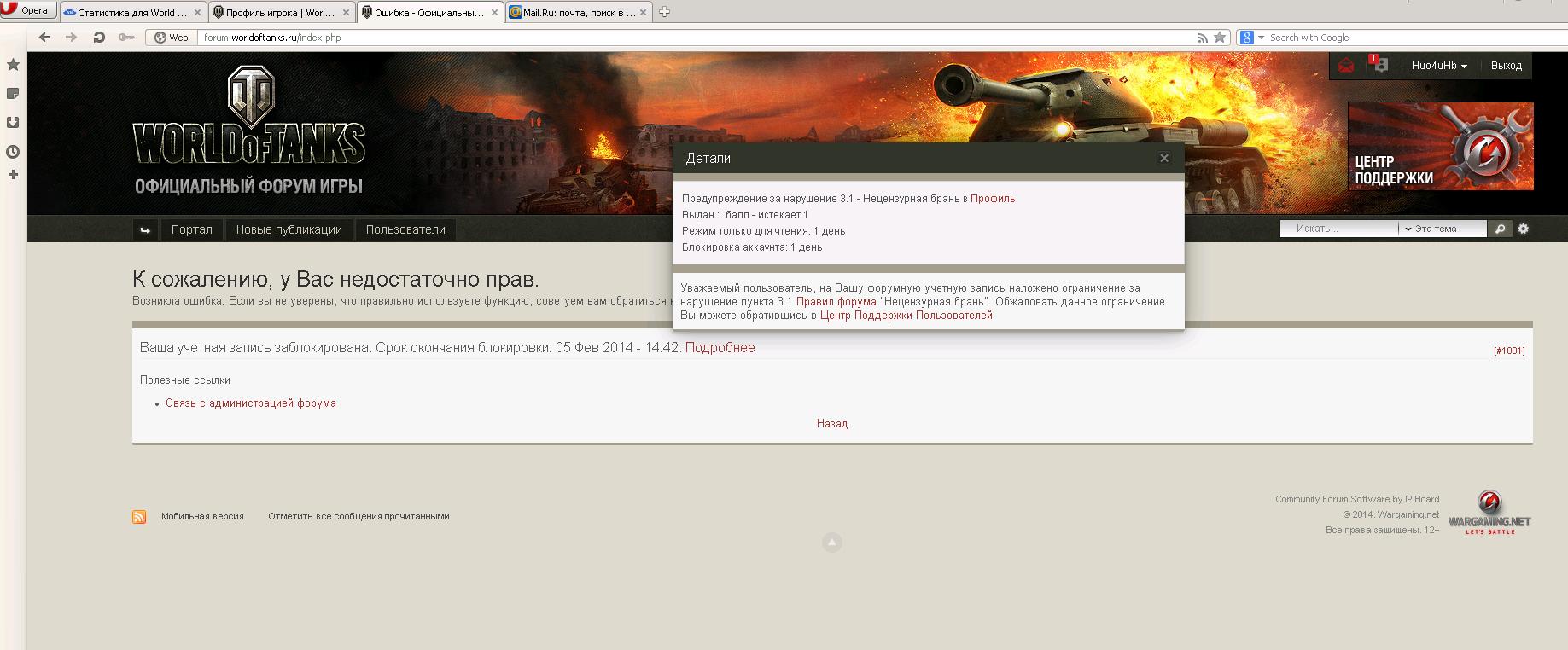Open the Мобильная версия link

pos(202,516)
